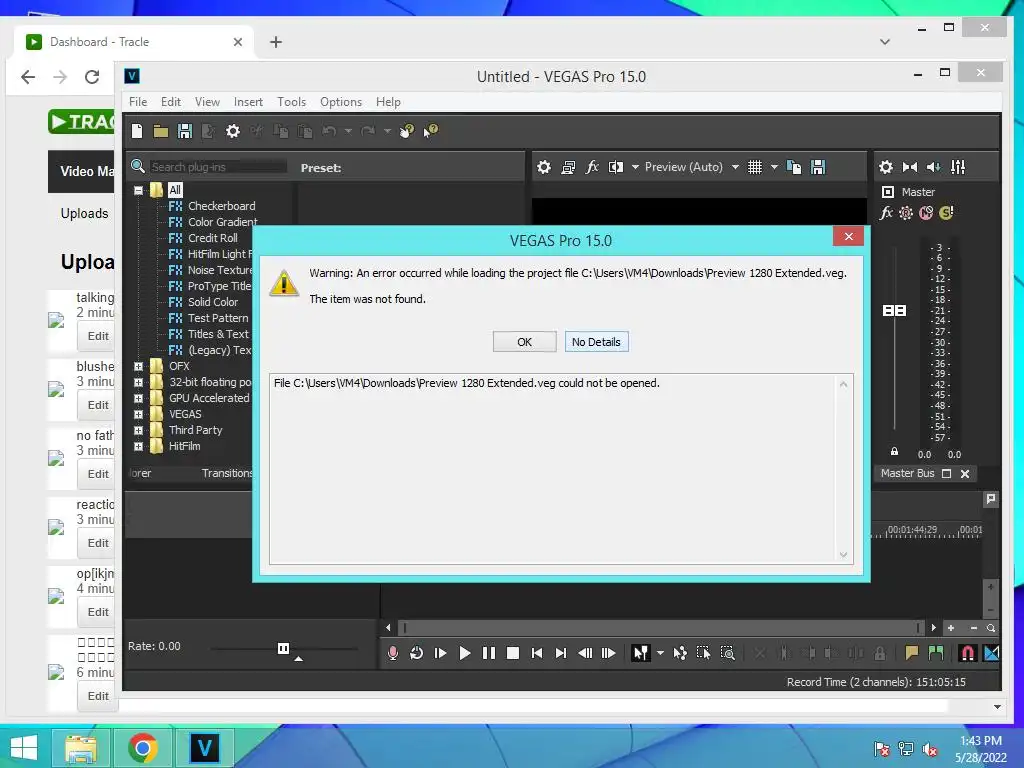Open the Insert menu
The image size is (1024, 768).
pos(248,102)
